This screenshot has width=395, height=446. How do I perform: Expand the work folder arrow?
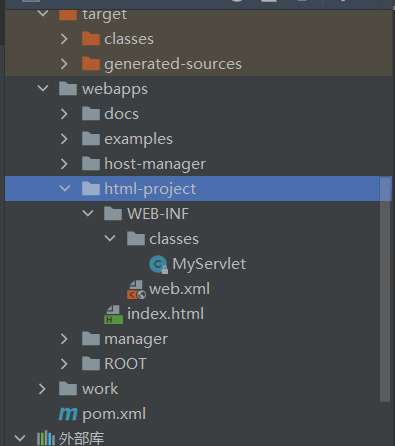click(x=42, y=389)
